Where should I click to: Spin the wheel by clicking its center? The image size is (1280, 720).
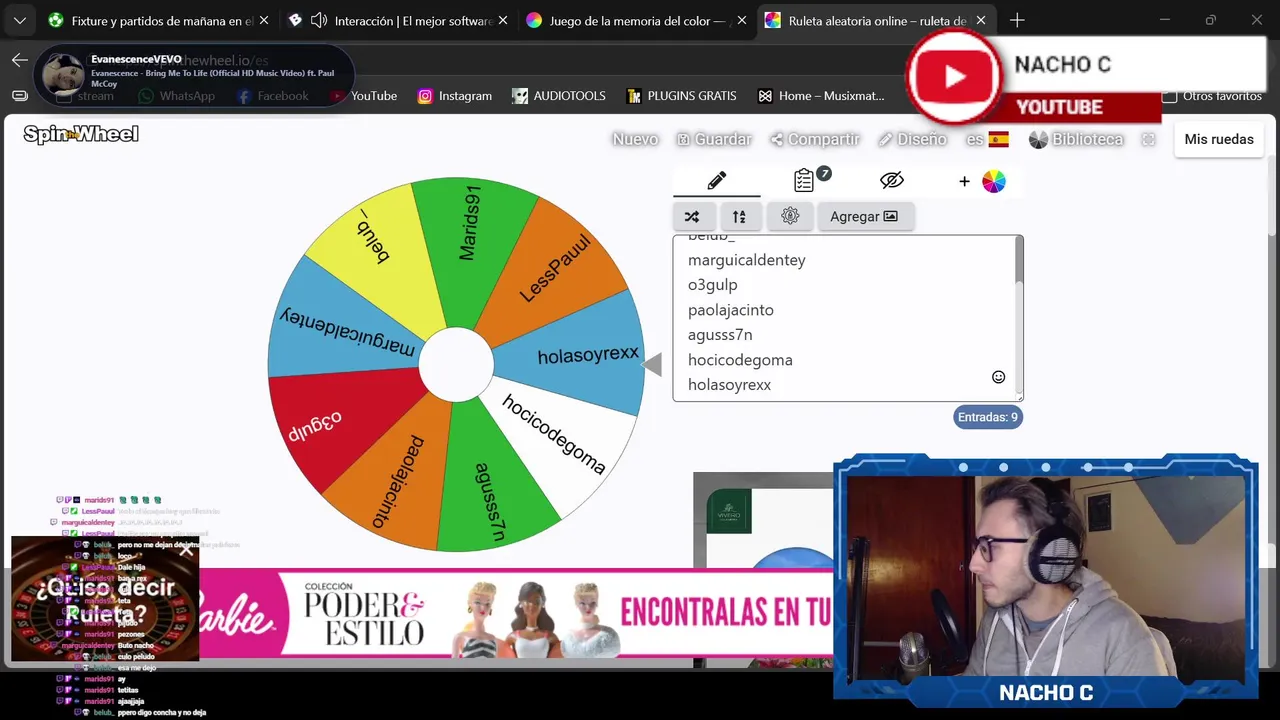click(456, 365)
